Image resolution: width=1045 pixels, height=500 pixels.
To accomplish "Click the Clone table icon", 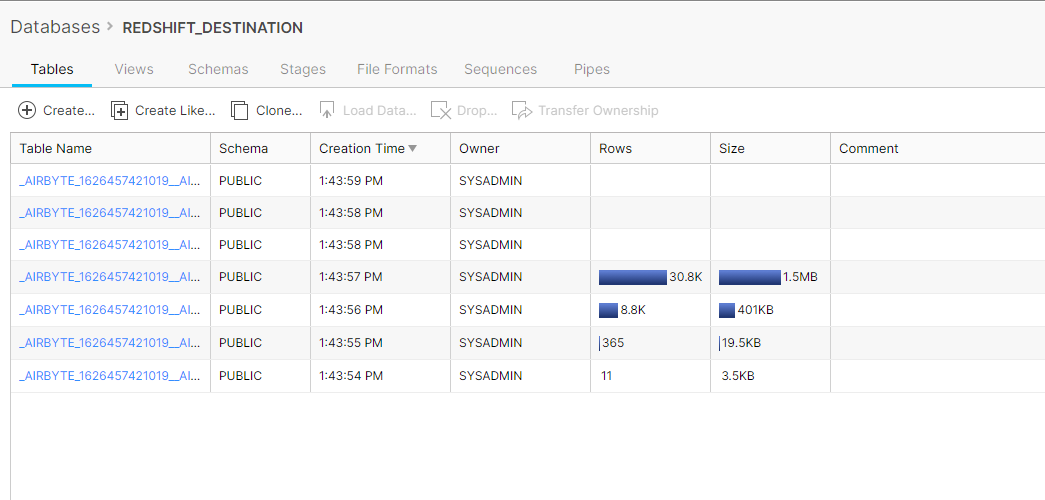I will coord(240,110).
